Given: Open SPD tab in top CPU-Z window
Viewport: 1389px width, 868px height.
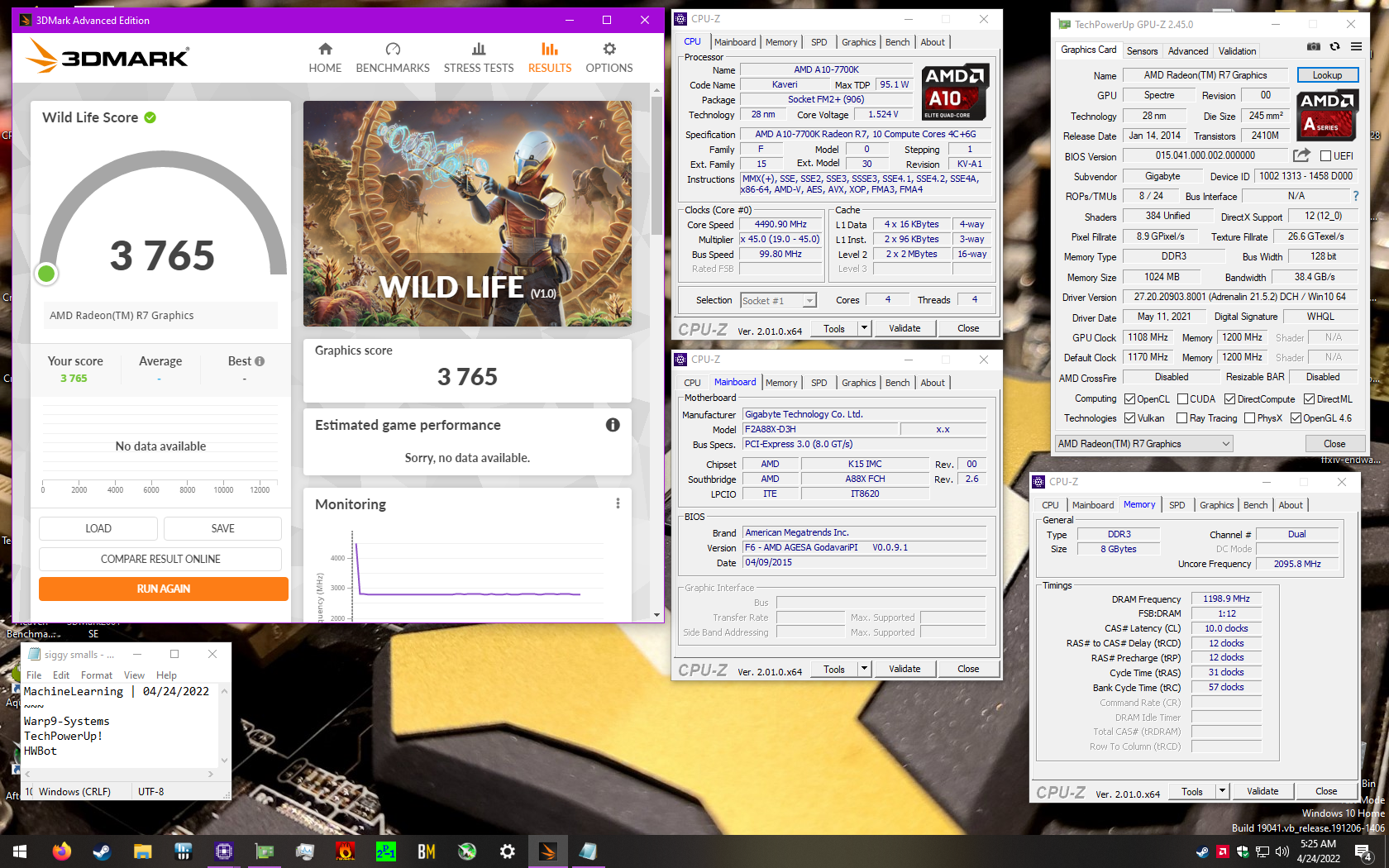Looking at the screenshot, I should (x=819, y=42).
